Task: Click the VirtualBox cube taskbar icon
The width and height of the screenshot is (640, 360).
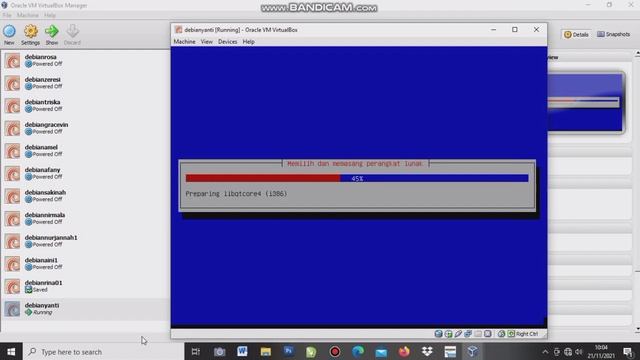Action: pos(472,351)
